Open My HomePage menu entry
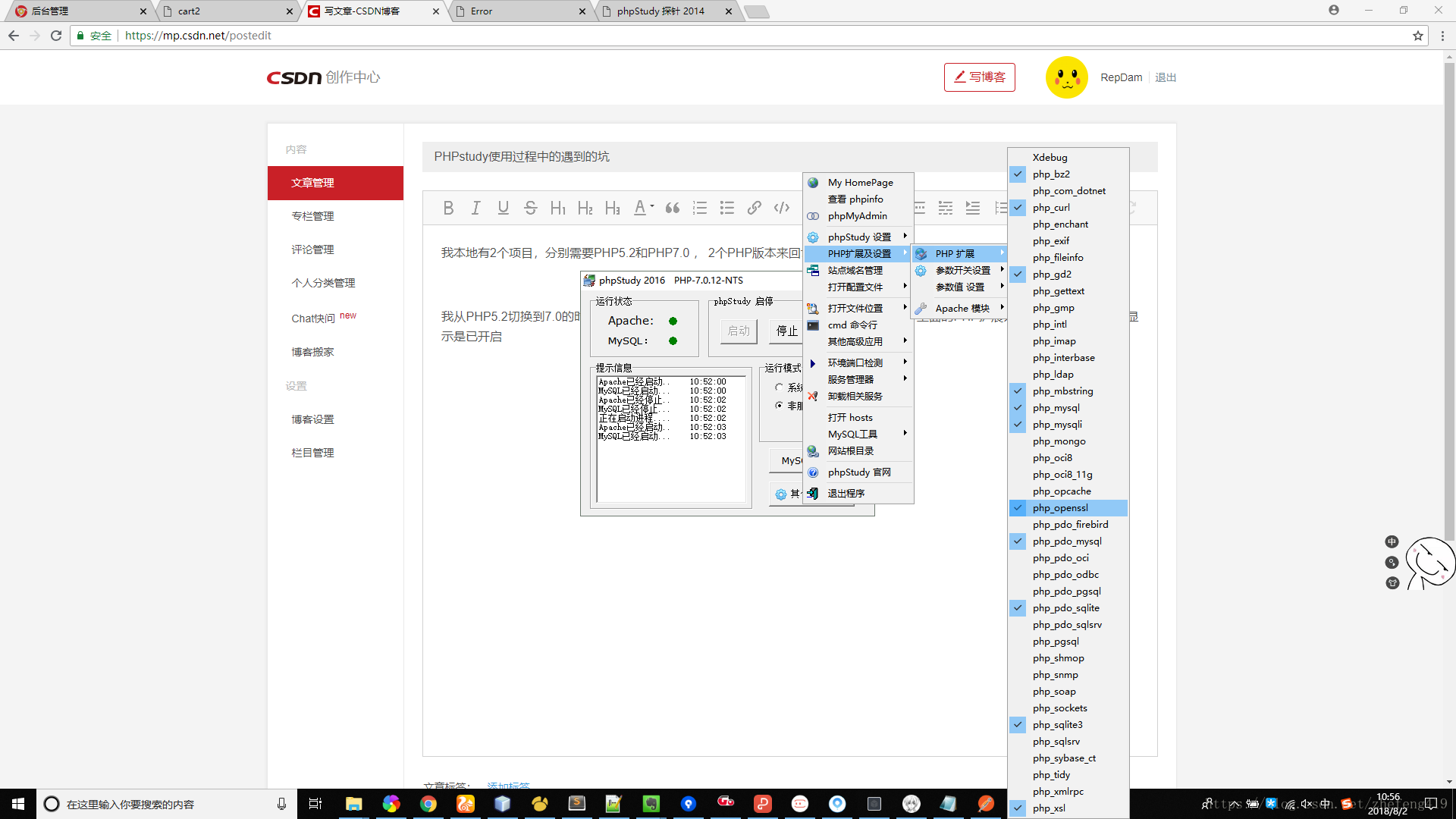The width and height of the screenshot is (1456, 819). tap(858, 182)
